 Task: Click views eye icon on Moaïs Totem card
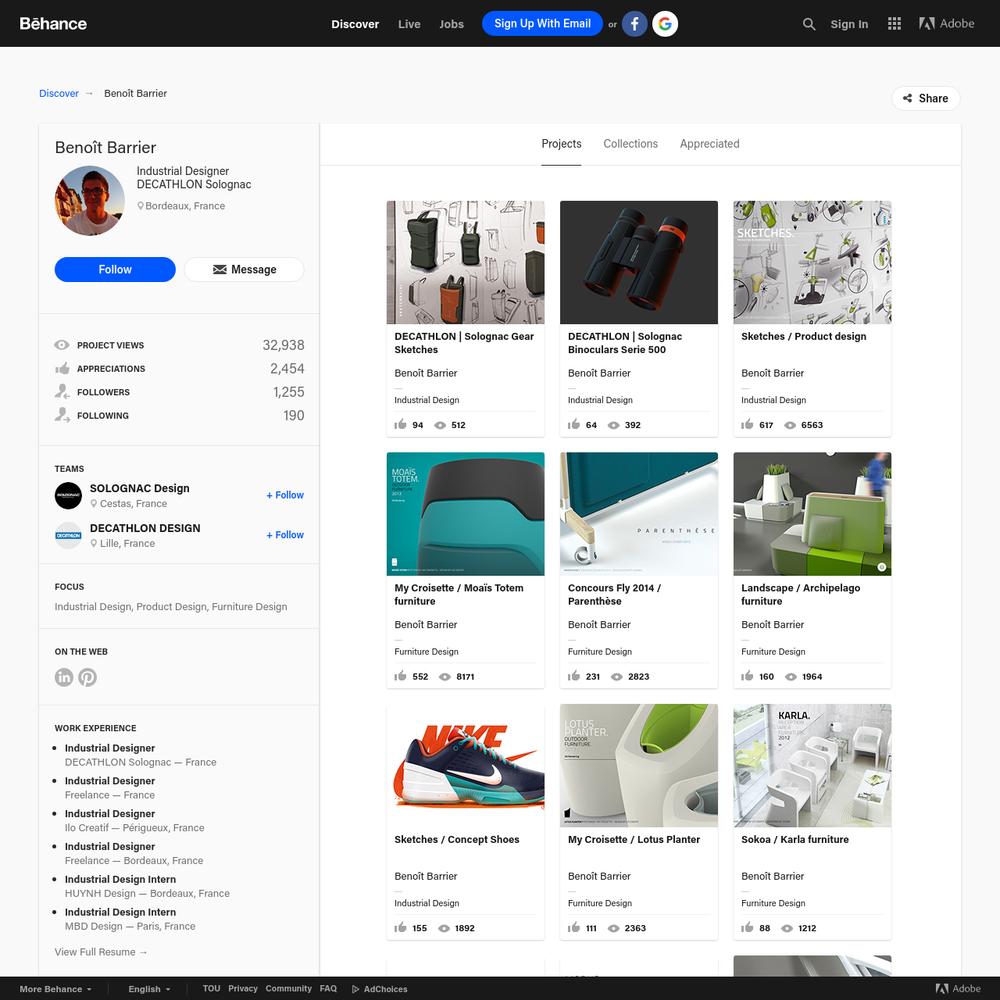pyautogui.click(x=445, y=677)
